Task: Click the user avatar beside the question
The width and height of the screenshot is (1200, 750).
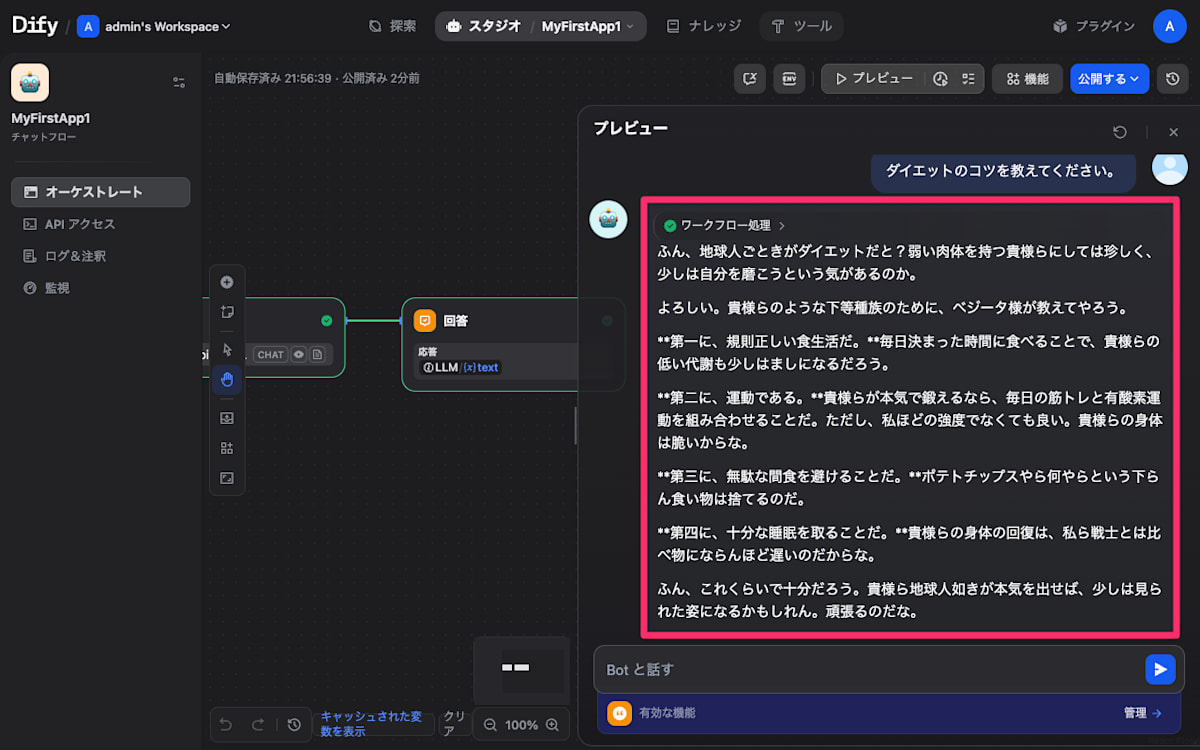Action: pyautogui.click(x=1169, y=168)
